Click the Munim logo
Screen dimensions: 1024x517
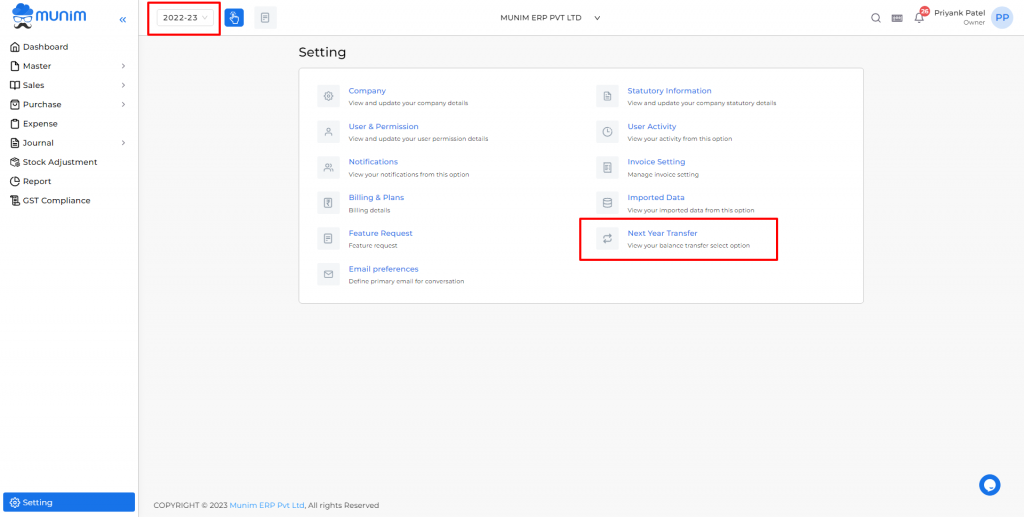(x=49, y=16)
